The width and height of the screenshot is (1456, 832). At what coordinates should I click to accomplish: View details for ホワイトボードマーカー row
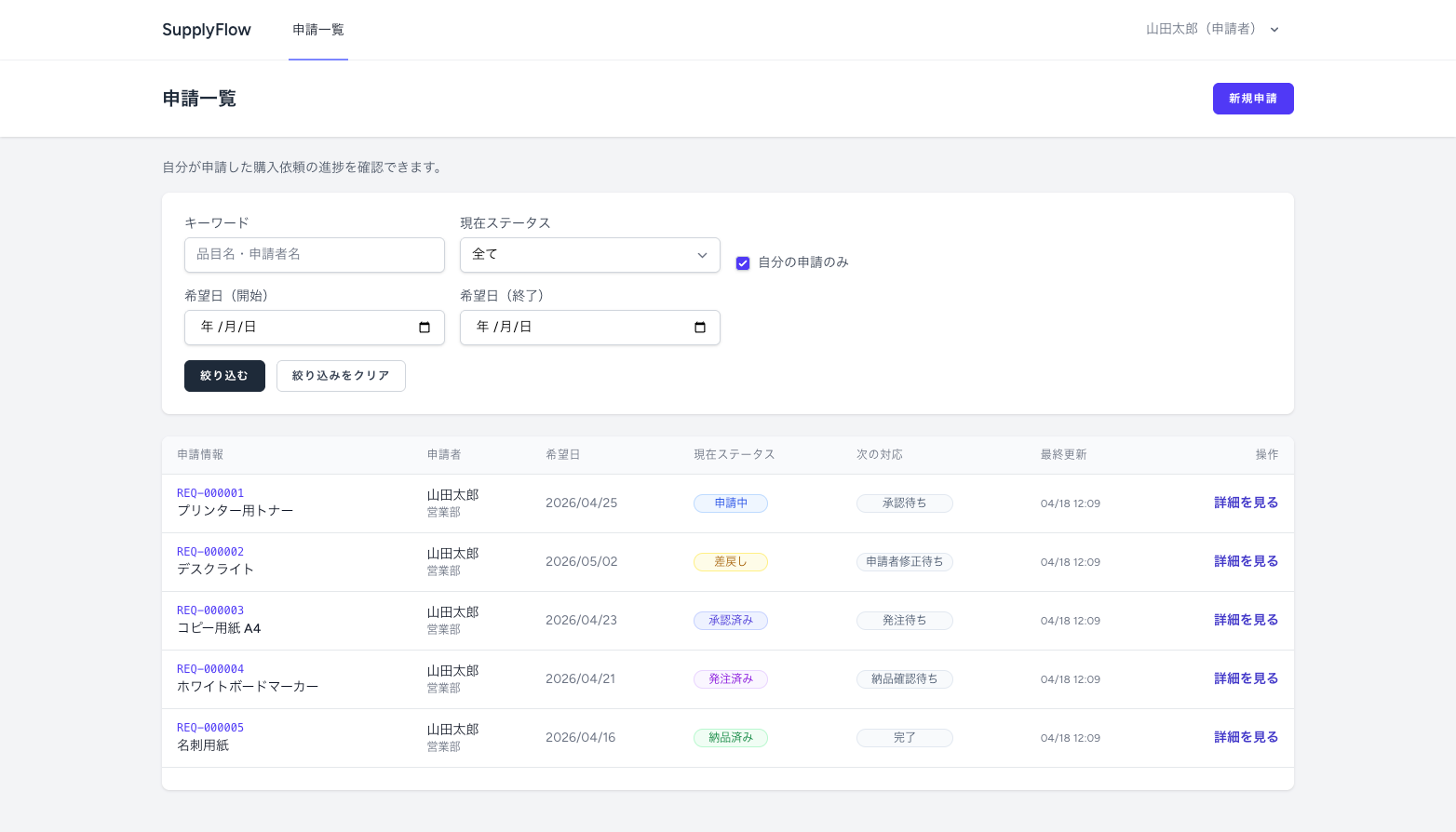(1246, 678)
